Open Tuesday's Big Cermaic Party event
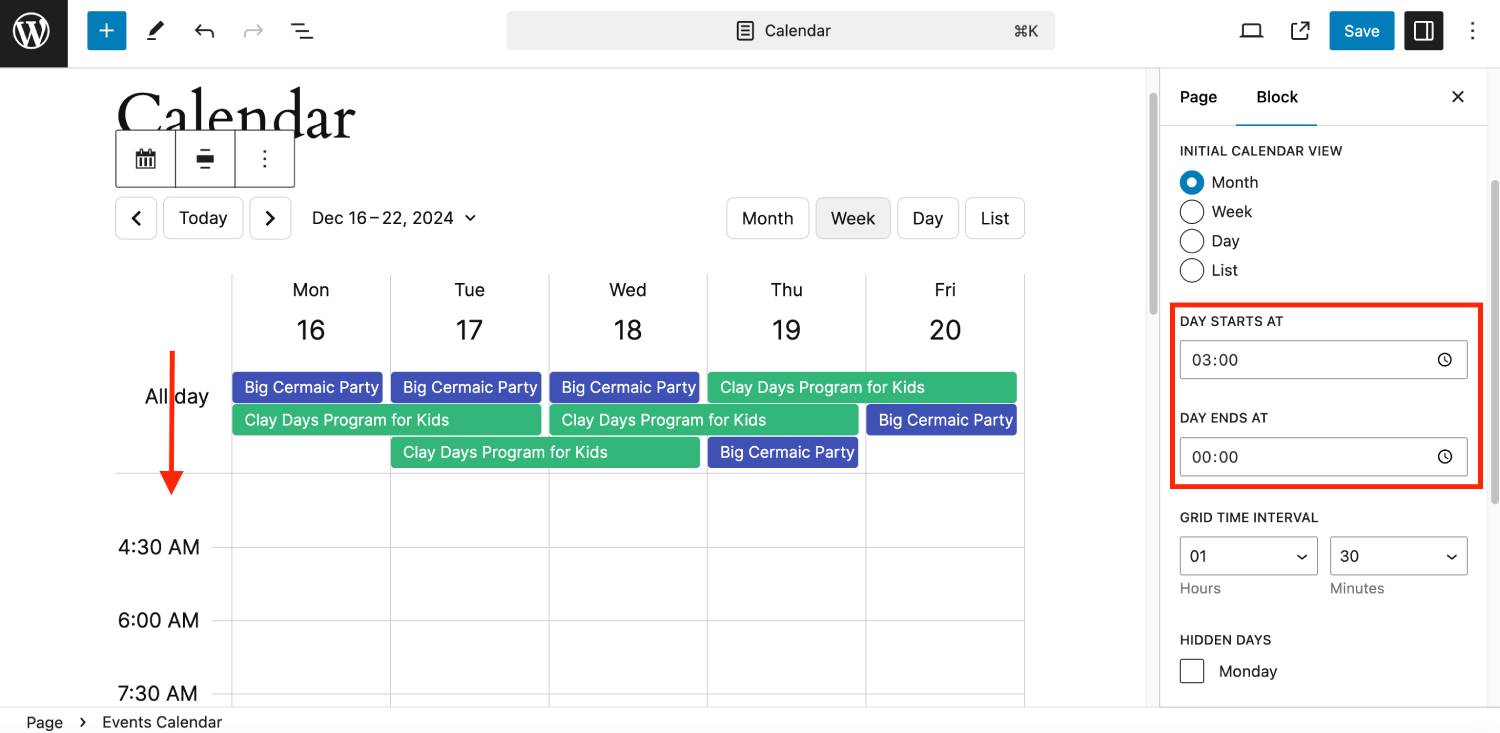The width and height of the screenshot is (1500, 733). pos(466,387)
